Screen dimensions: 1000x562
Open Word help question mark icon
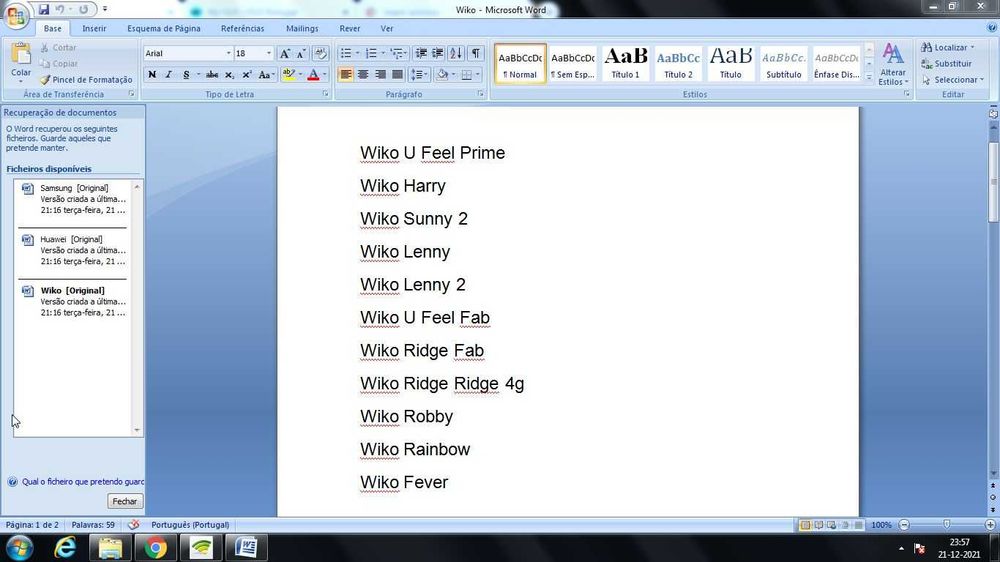(x=992, y=28)
